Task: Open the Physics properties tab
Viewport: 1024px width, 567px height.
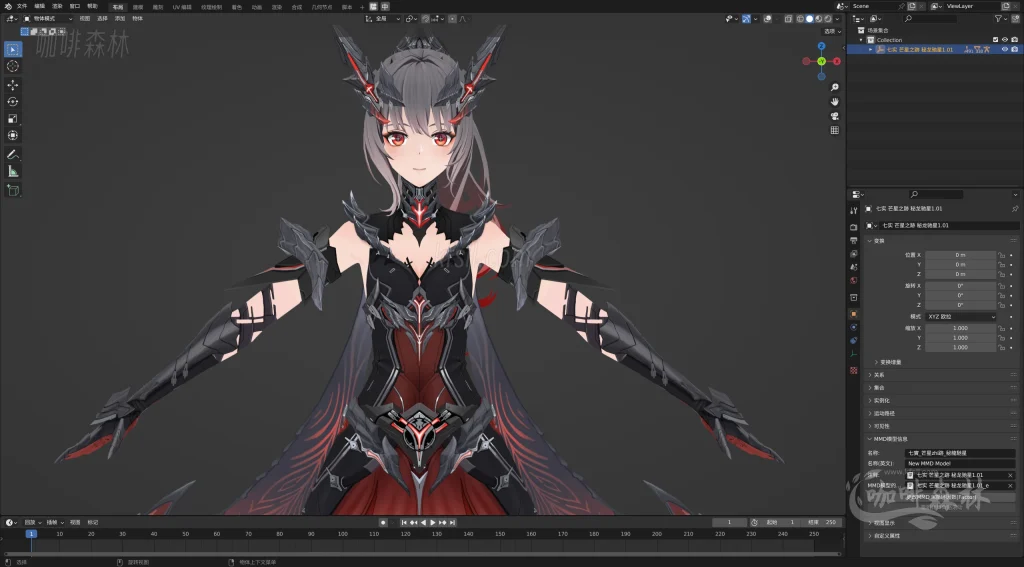Action: [854, 327]
